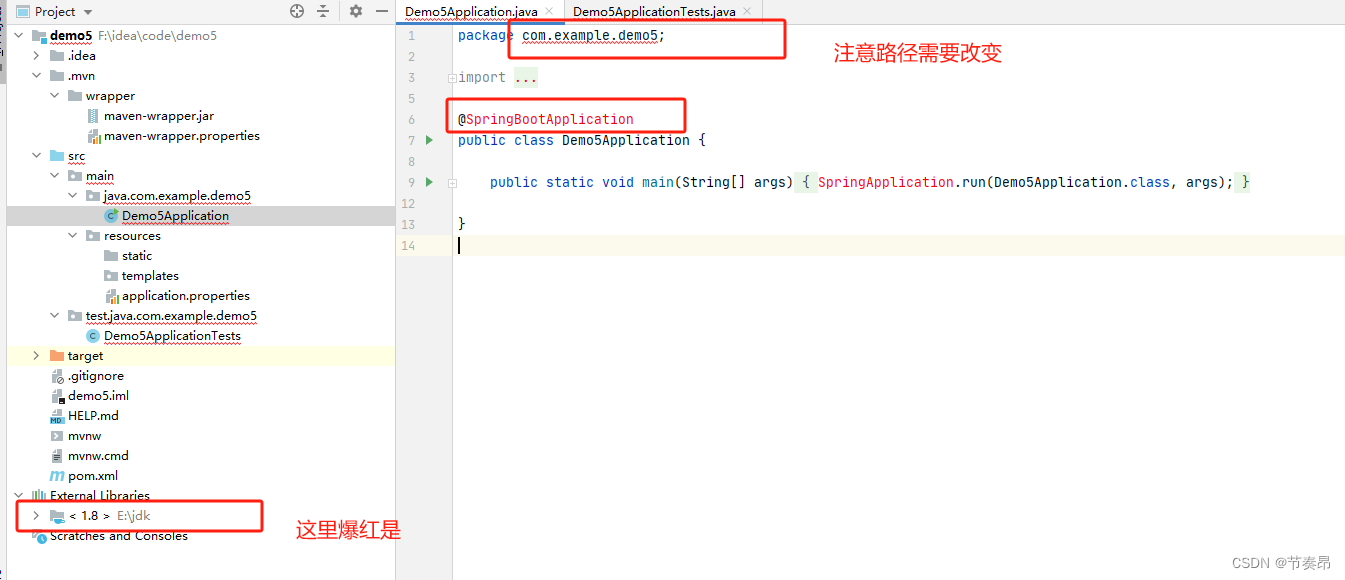Select demo5.iml file
This screenshot has height=580, width=1345.
coord(98,396)
